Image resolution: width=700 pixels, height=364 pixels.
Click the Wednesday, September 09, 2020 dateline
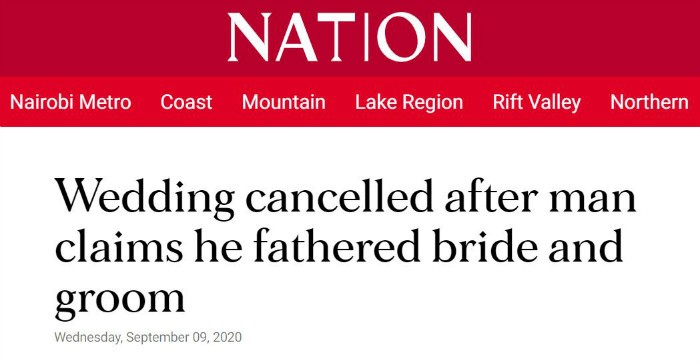[148, 337]
